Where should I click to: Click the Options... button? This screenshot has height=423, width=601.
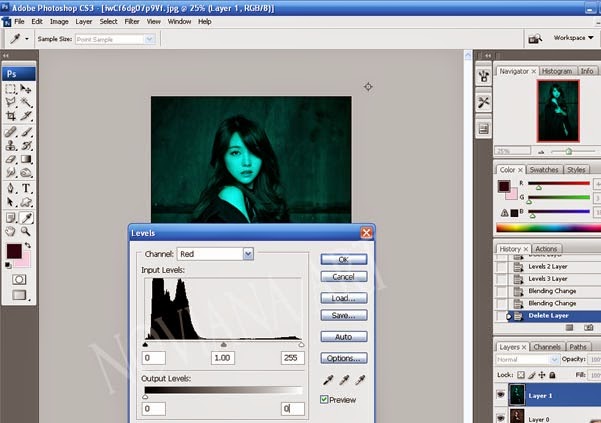point(344,358)
